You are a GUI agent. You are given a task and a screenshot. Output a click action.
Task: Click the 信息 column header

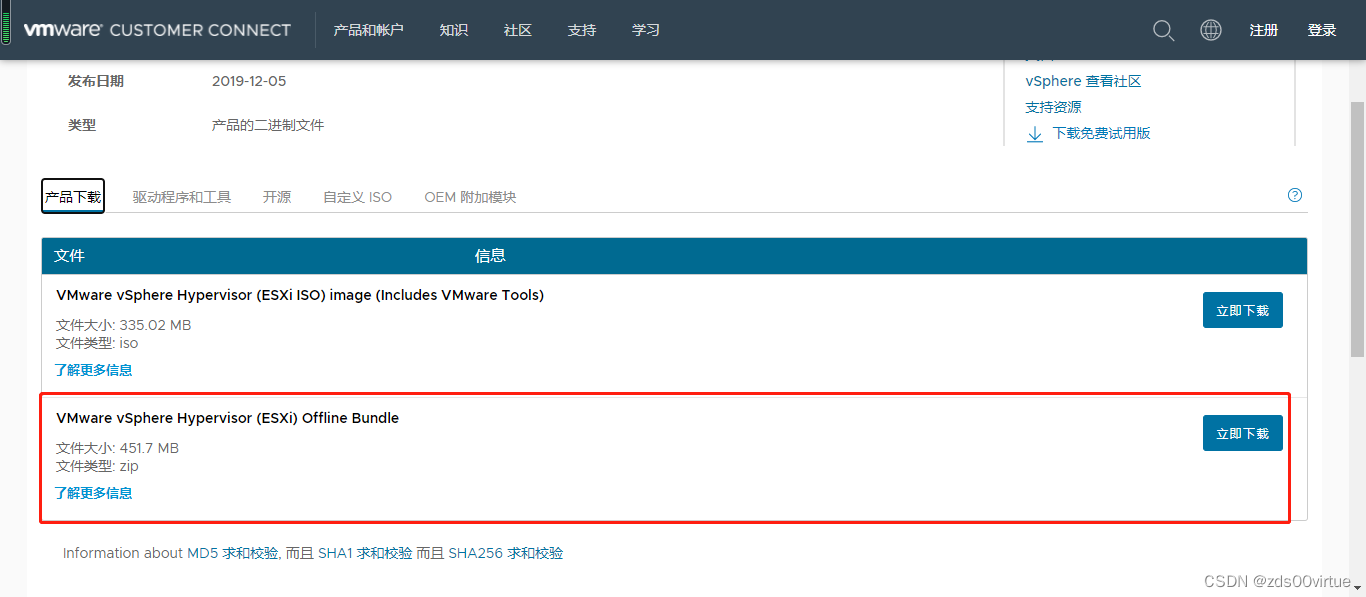(490, 256)
